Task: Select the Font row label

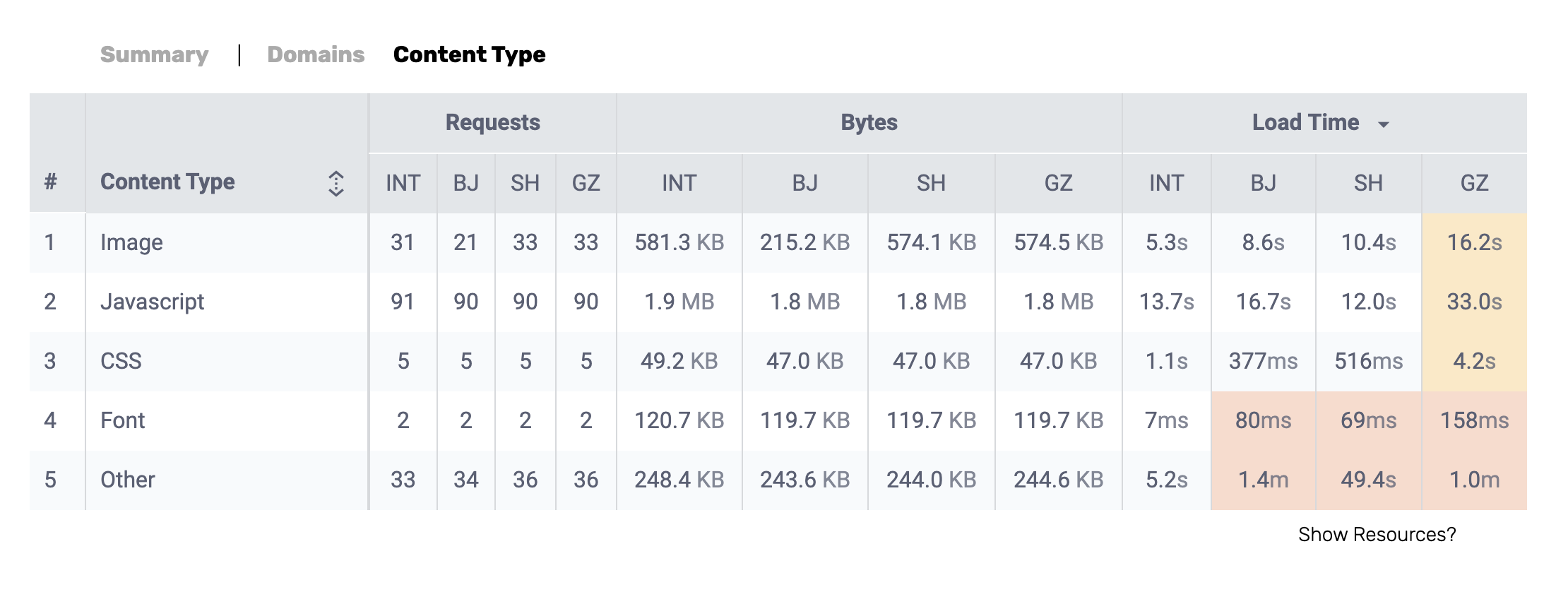Action: [122, 420]
